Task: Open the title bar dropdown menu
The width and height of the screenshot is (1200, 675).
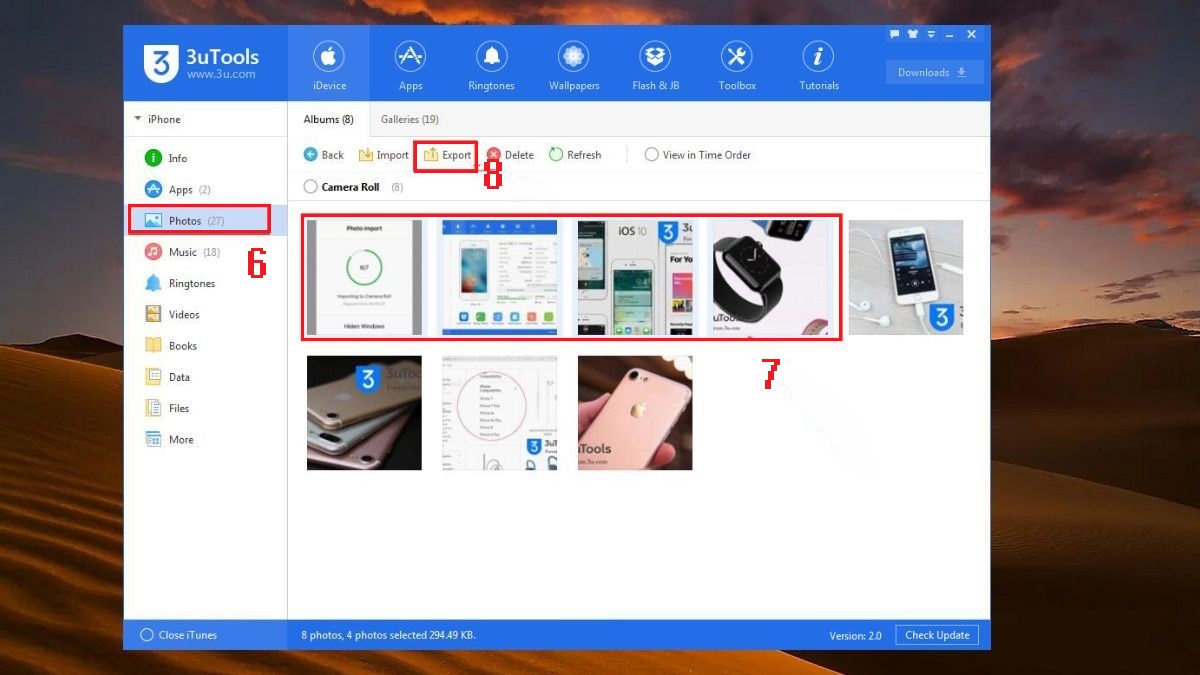Action: (930, 34)
